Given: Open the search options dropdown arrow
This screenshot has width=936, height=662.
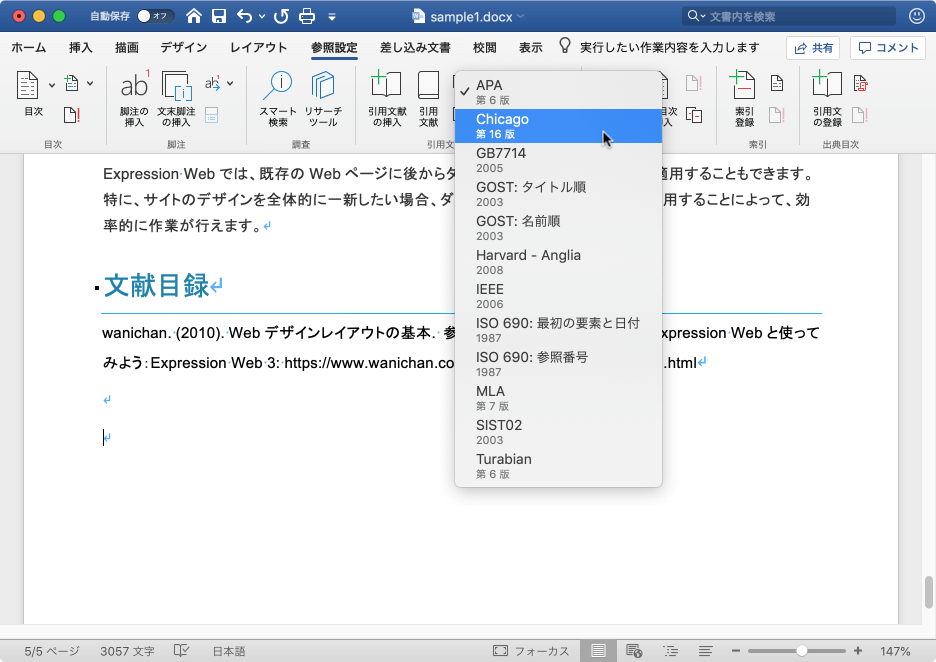Looking at the screenshot, I should [703, 16].
